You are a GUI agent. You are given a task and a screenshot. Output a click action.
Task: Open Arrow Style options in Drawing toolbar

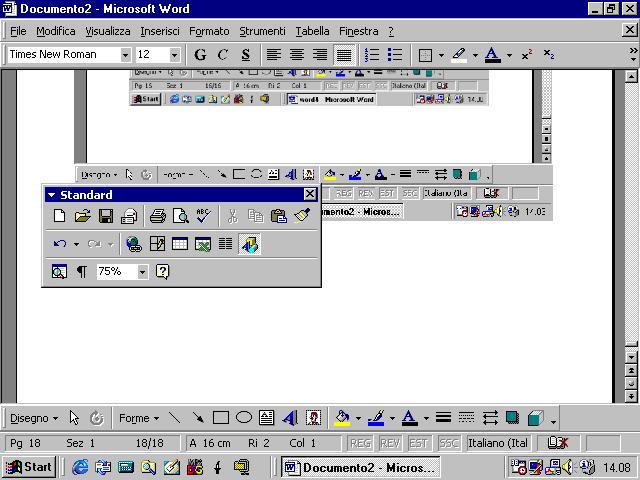[490, 418]
